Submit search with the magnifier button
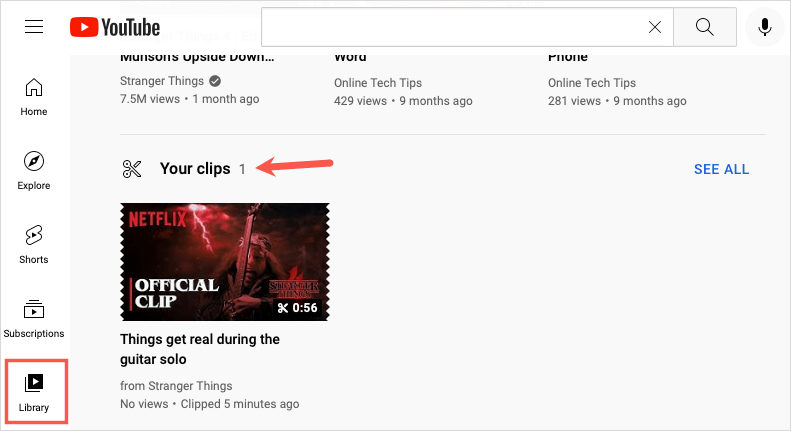791x431 pixels. click(x=705, y=27)
